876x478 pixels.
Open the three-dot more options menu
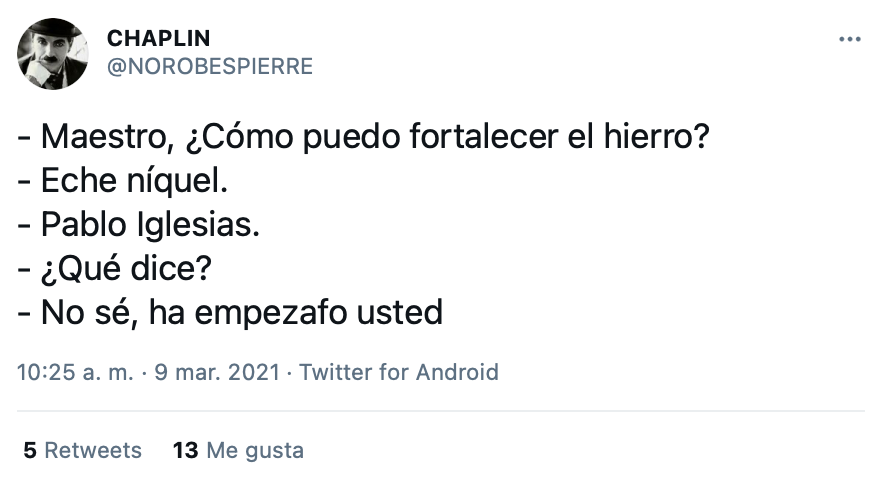pos(849,40)
